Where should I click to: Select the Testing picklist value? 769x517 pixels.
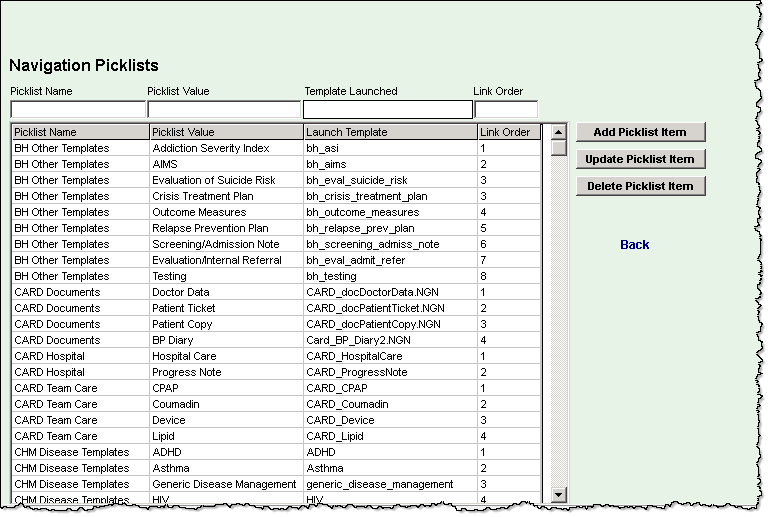pyautogui.click(x=226, y=276)
